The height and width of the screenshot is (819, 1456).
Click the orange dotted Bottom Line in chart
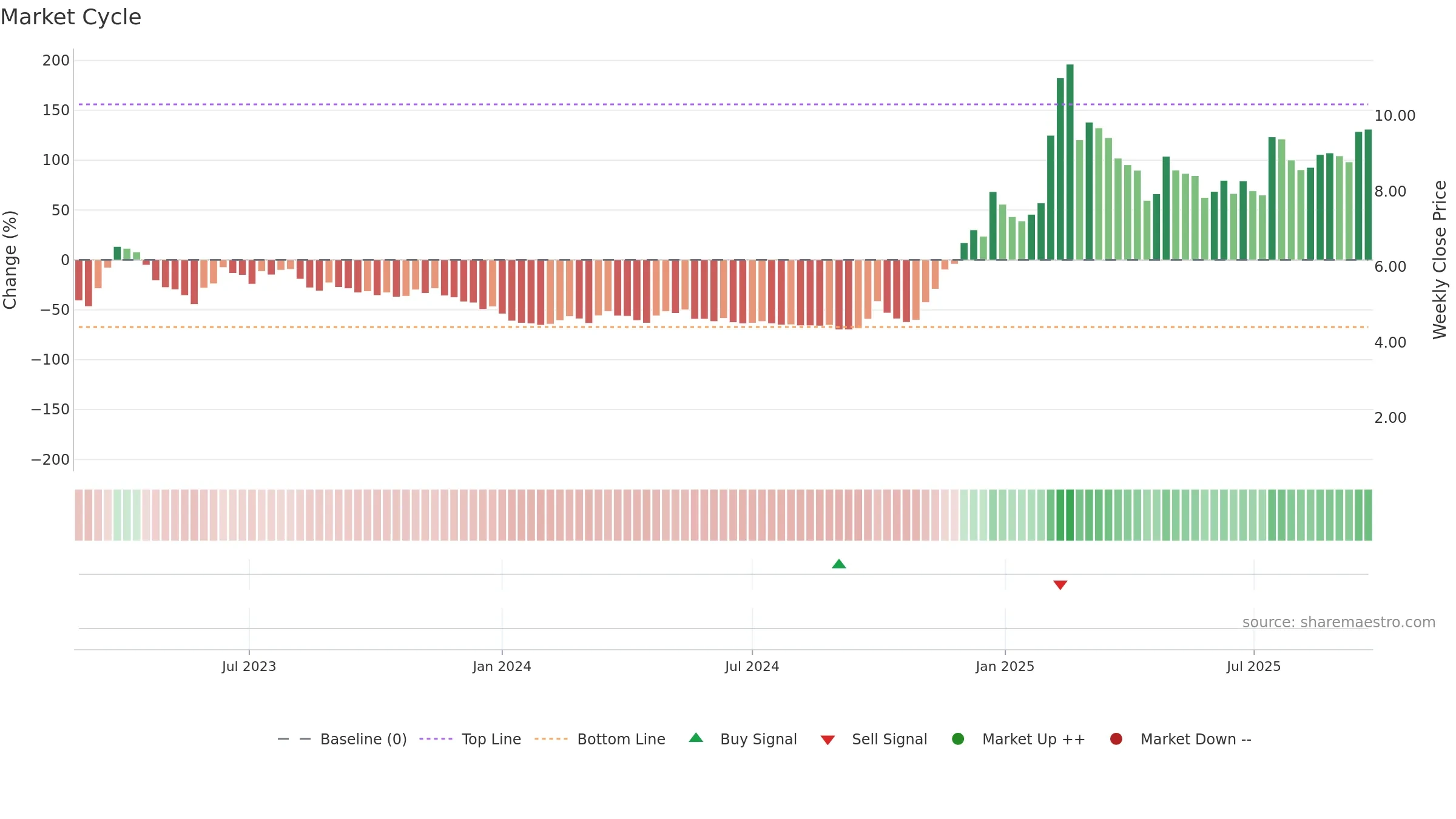[x=723, y=327]
